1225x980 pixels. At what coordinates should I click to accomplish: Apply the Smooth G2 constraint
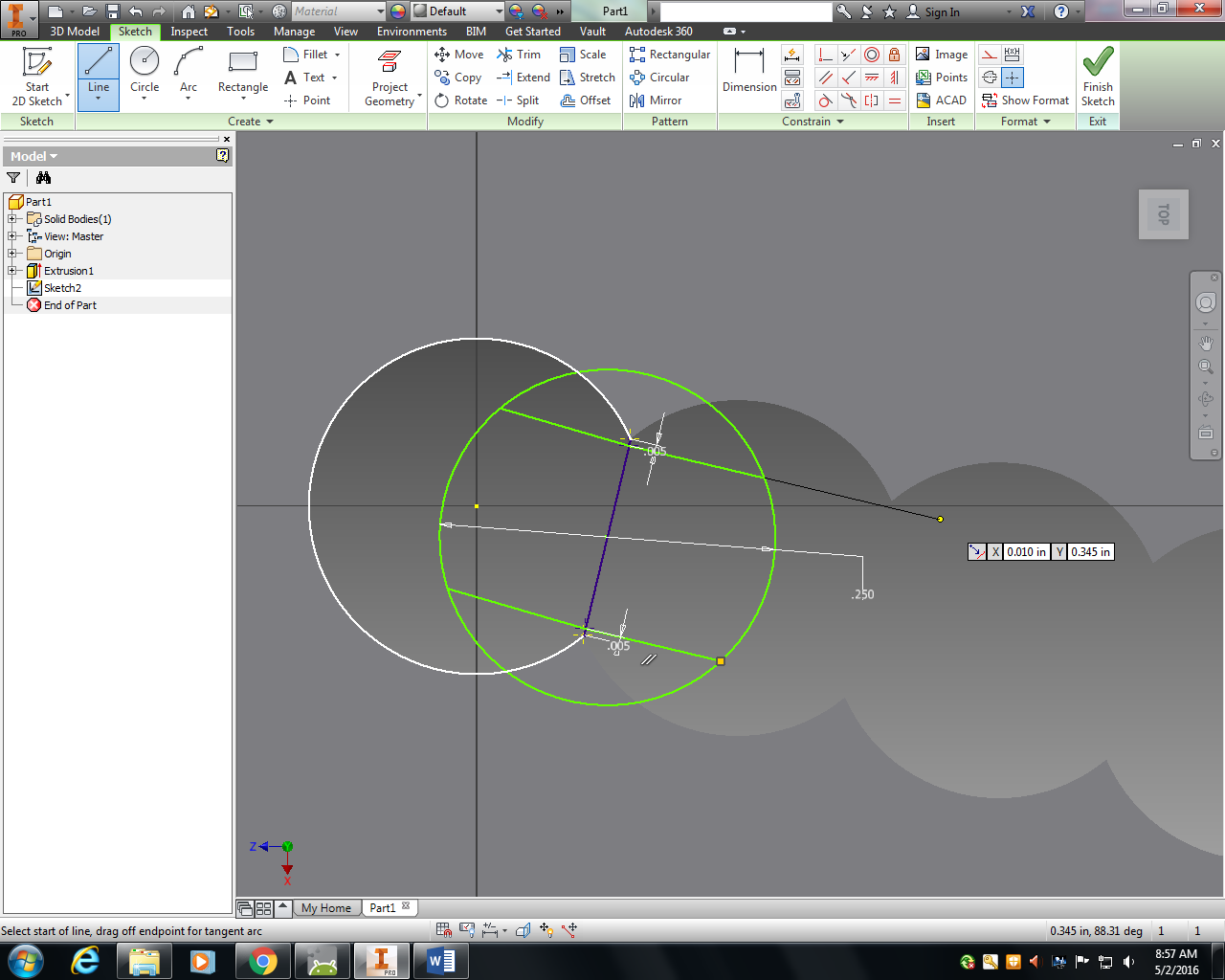coord(849,100)
